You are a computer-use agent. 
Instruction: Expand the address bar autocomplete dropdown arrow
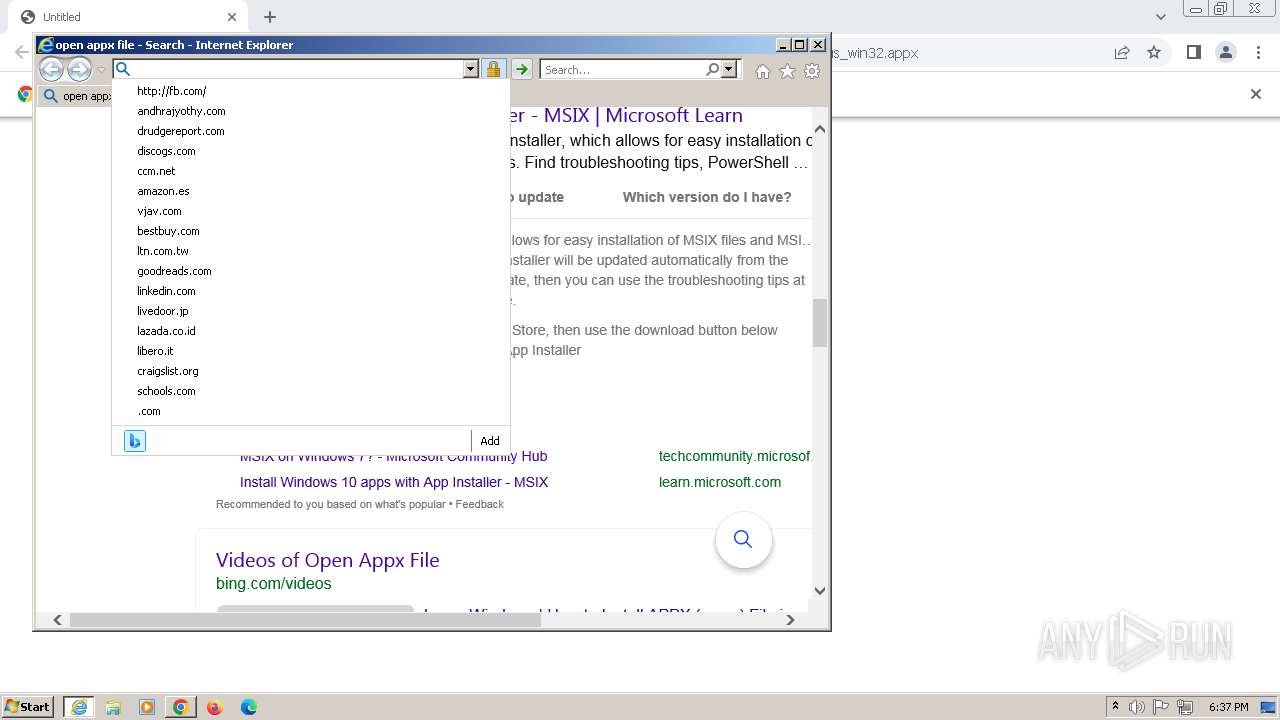coord(470,69)
